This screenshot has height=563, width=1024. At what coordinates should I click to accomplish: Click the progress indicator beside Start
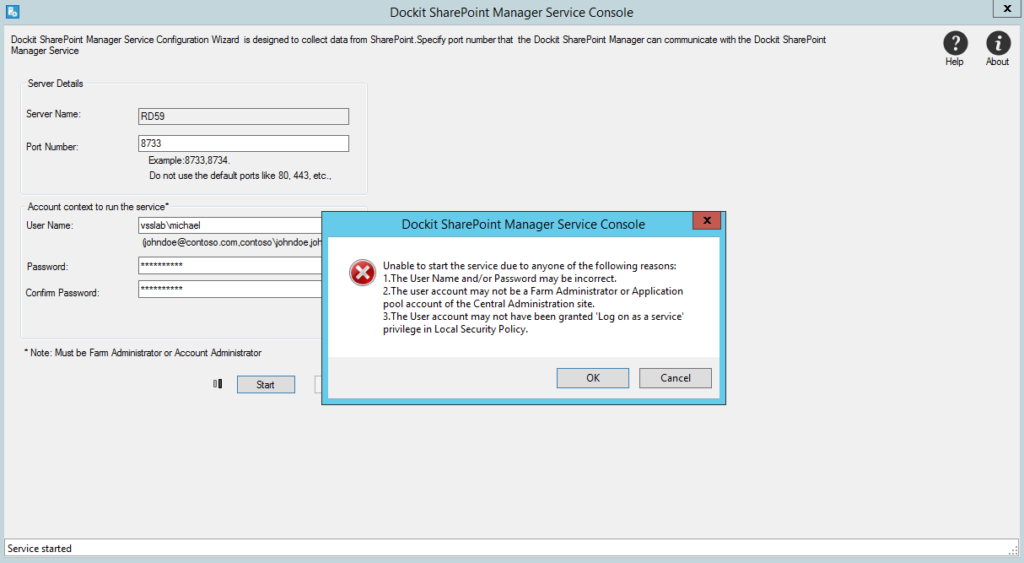[217, 384]
